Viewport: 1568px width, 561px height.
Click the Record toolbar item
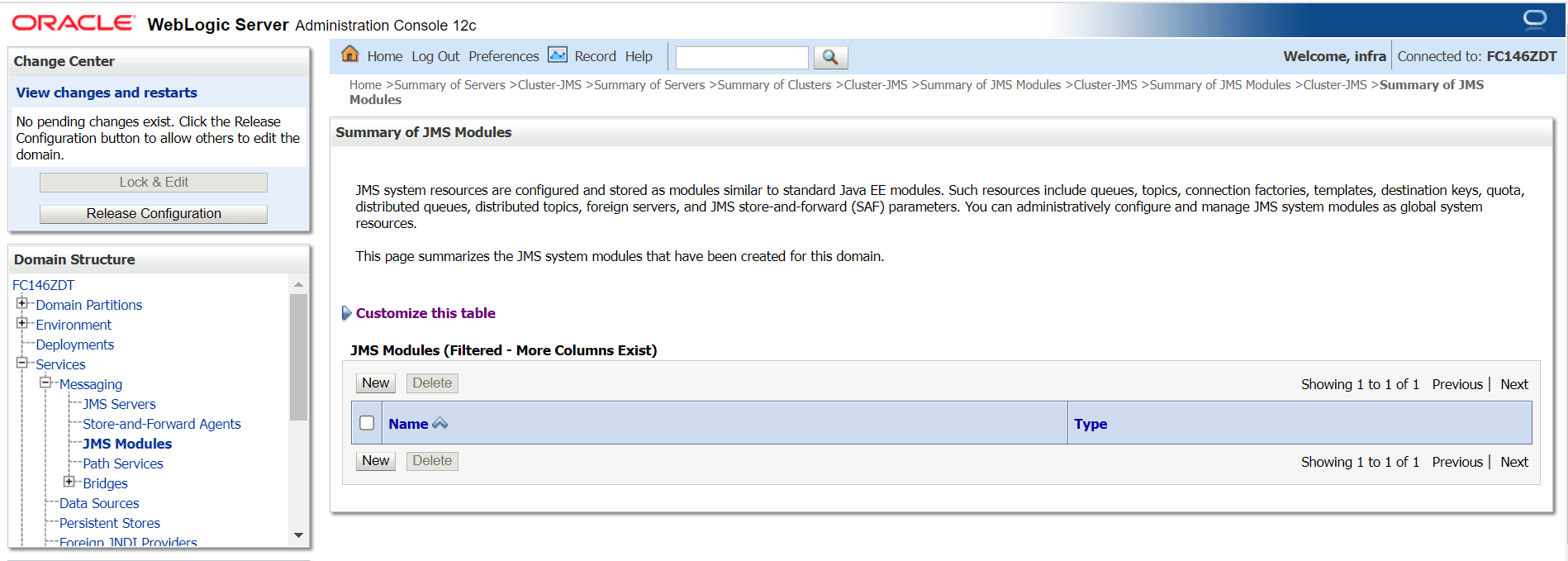[595, 56]
